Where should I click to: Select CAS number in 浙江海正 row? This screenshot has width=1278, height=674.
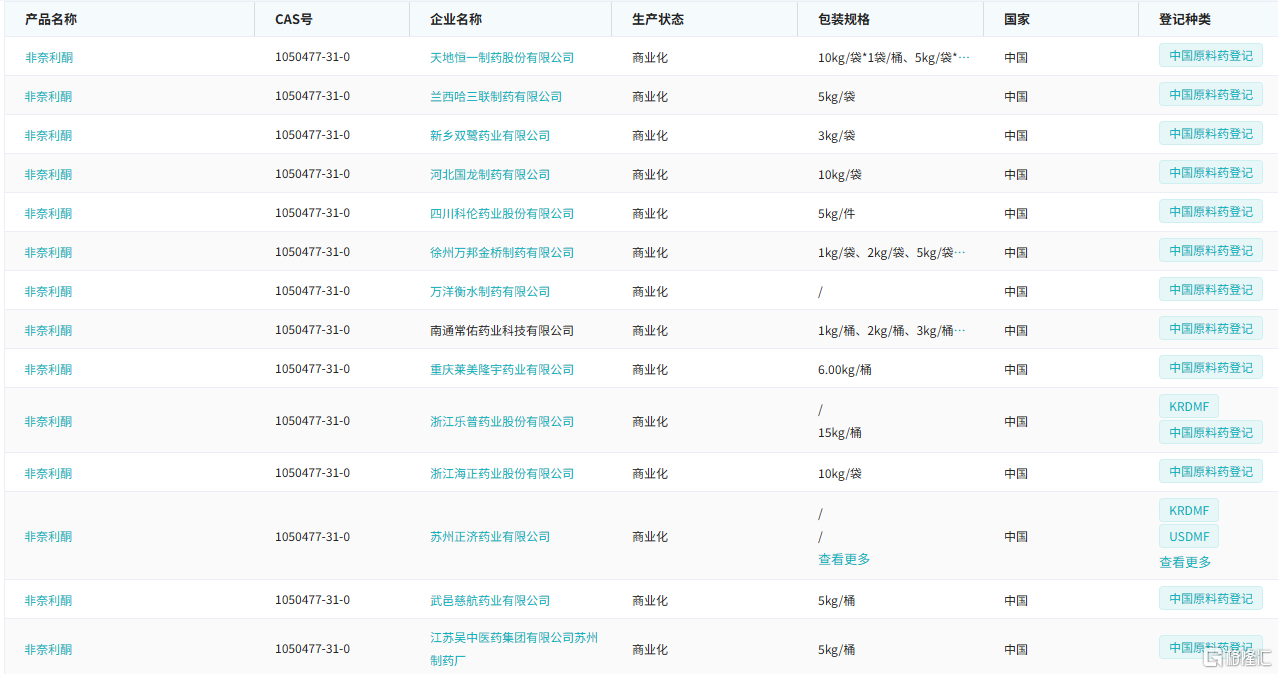click(312, 473)
